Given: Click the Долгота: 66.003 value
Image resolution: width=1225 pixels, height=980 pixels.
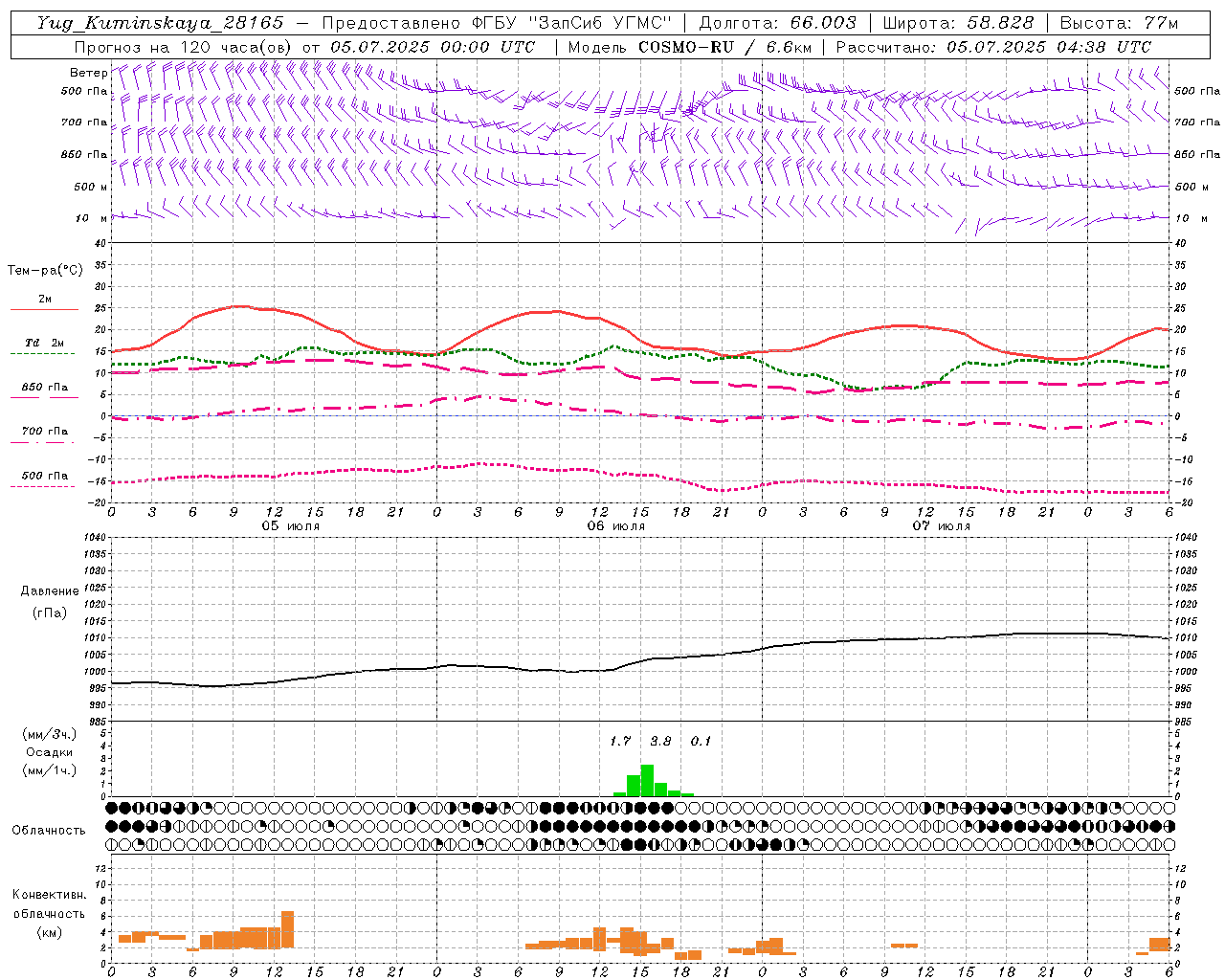Looking at the screenshot, I should [777, 23].
